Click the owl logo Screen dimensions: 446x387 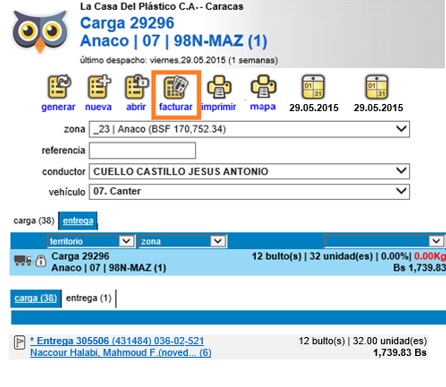(40, 31)
